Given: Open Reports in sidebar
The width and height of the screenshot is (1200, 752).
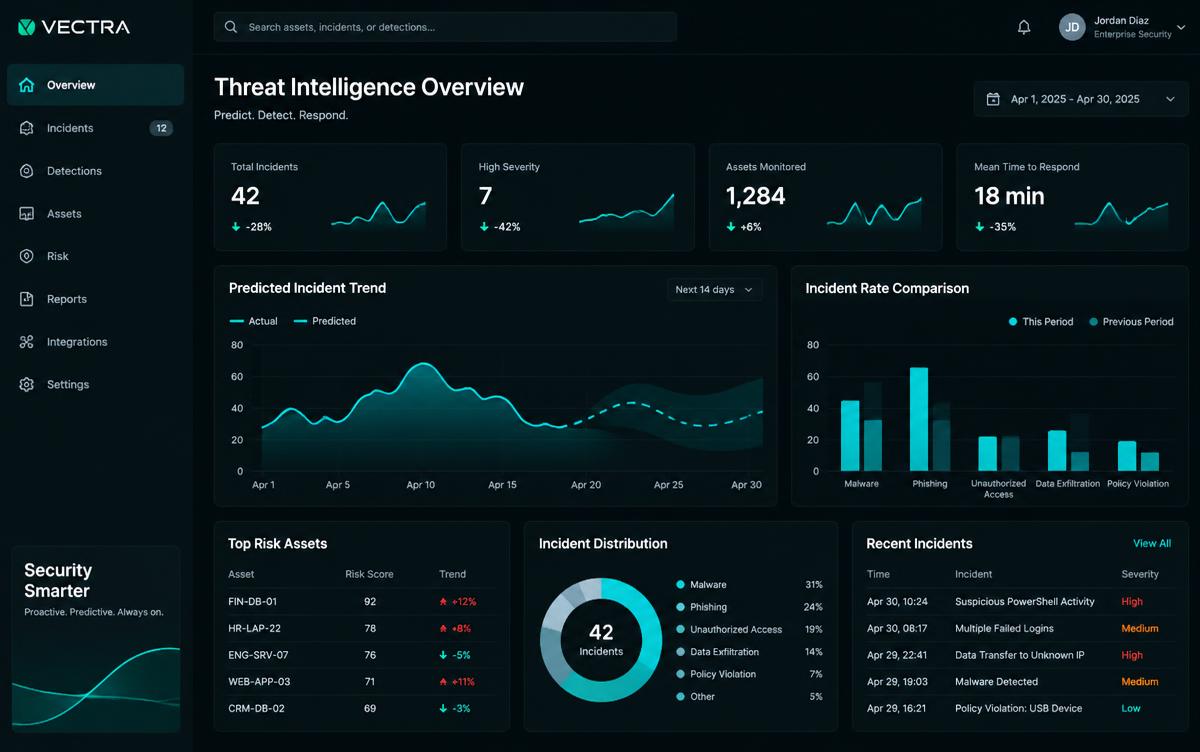Looking at the screenshot, I should click(95, 299).
